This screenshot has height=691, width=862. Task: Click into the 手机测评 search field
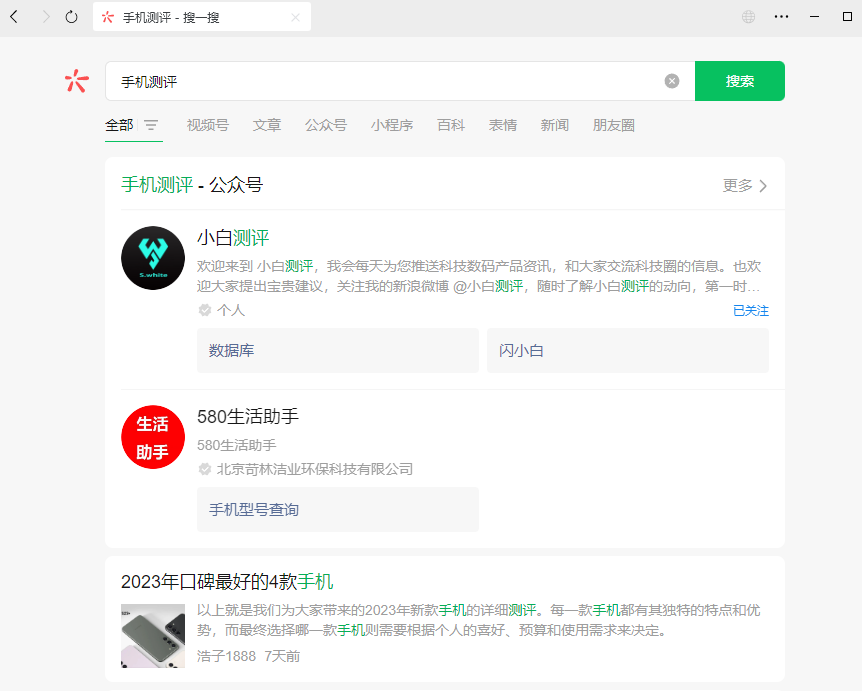tap(383, 81)
